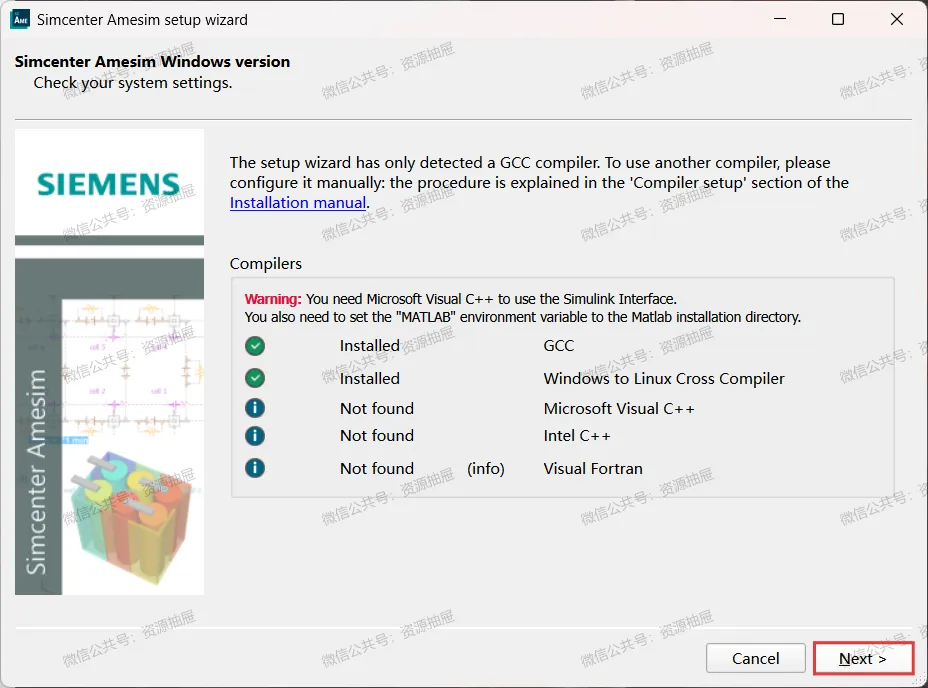Click 'Check your system settings.' subtitle

point(133,83)
